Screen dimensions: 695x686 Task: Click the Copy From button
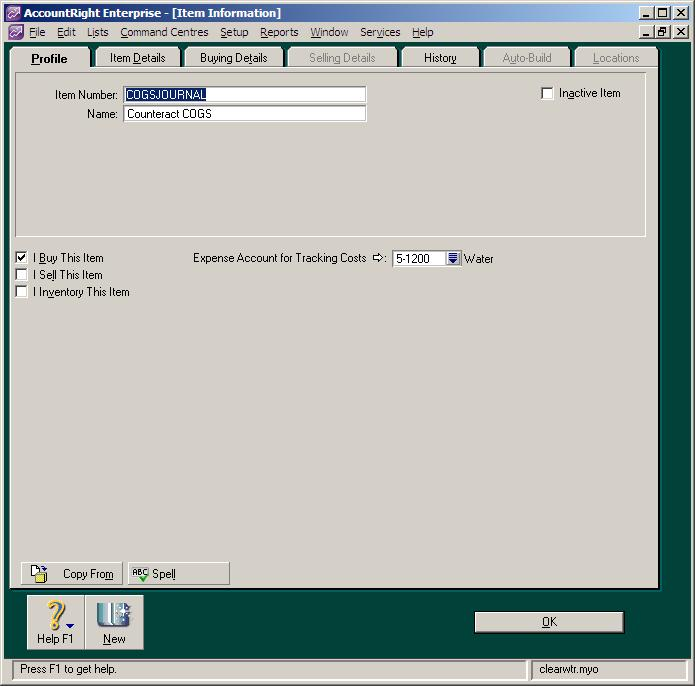[71, 573]
